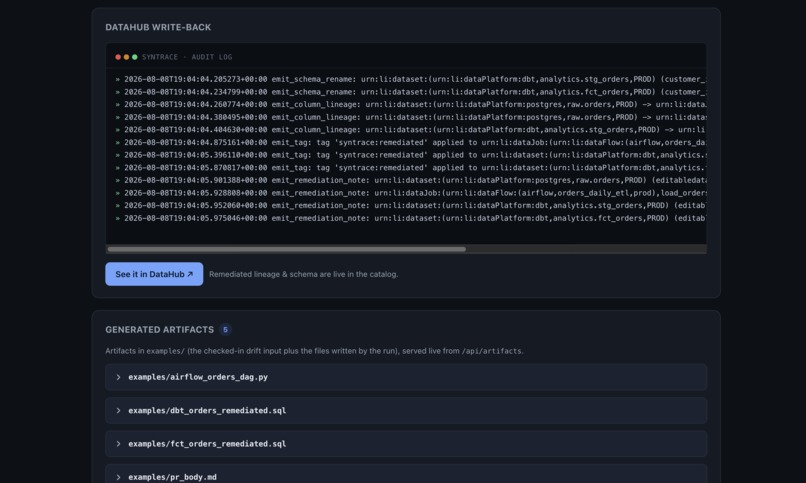This screenshot has width=806, height=483.
Task: Click the emit_column_lineage log line at 19:04:04.380495
Action: 411,117
